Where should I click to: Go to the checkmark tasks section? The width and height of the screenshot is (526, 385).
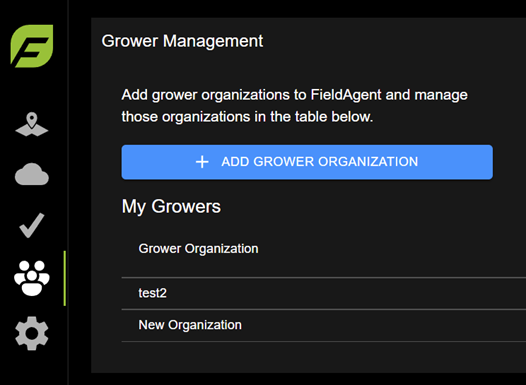click(x=32, y=225)
